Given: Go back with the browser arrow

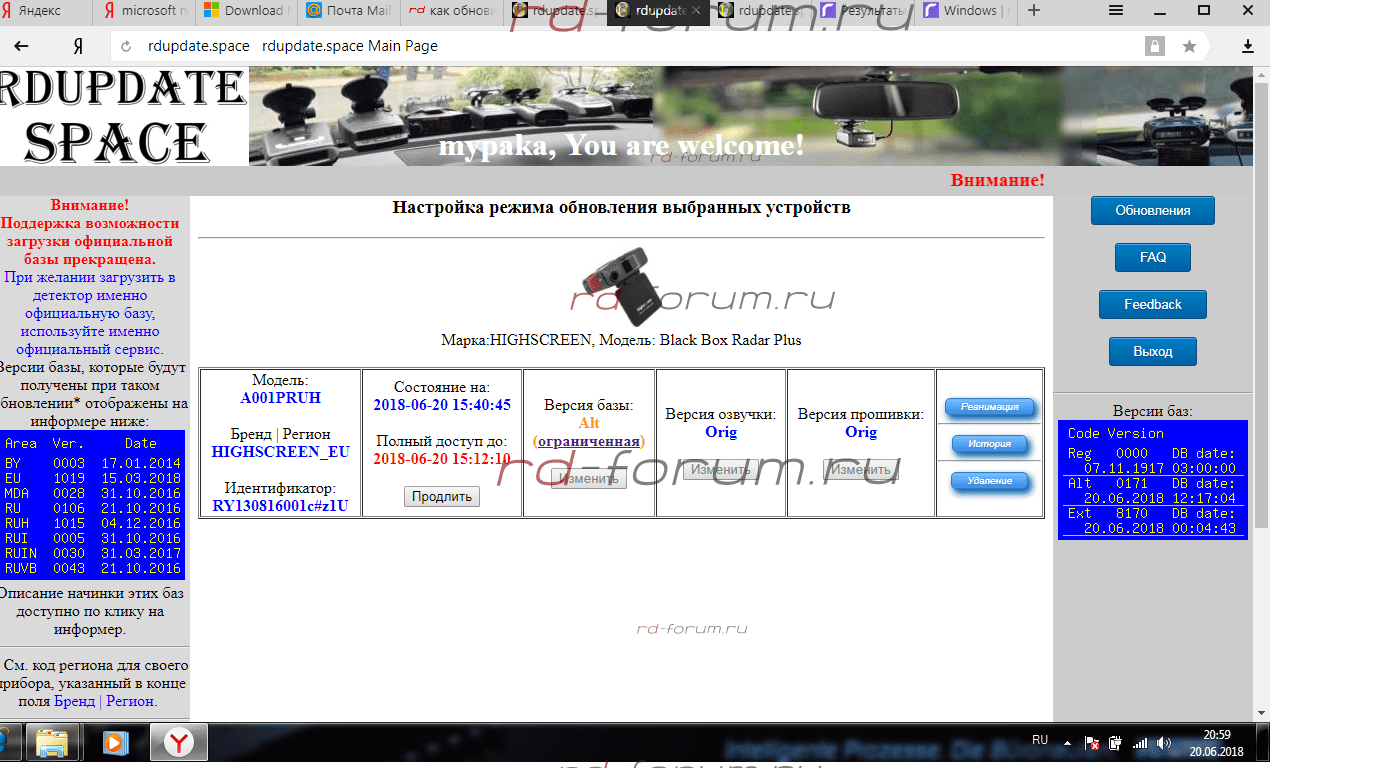Looking at the screenshot, I should pos(21,46).
